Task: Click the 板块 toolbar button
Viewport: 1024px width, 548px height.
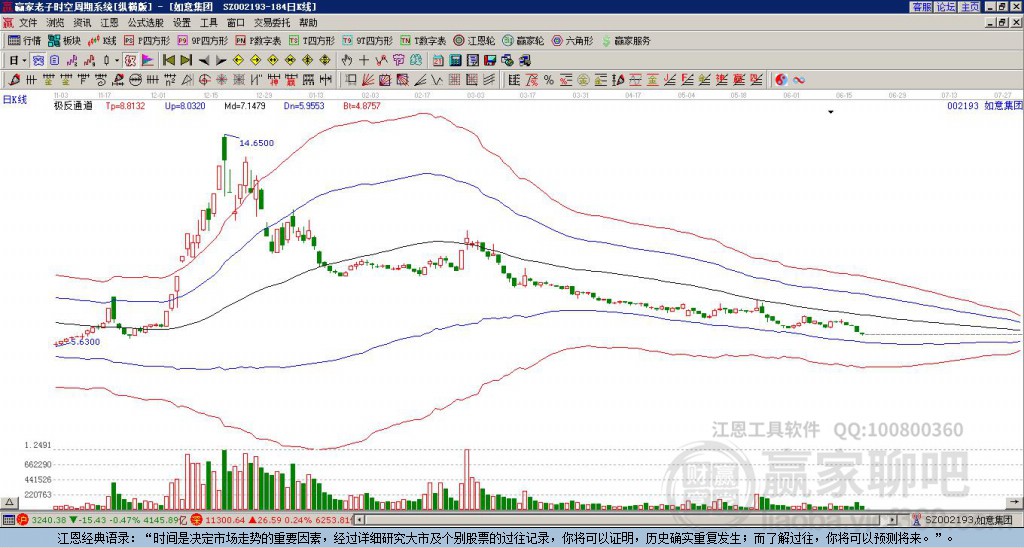Action: tap(65, 40)
